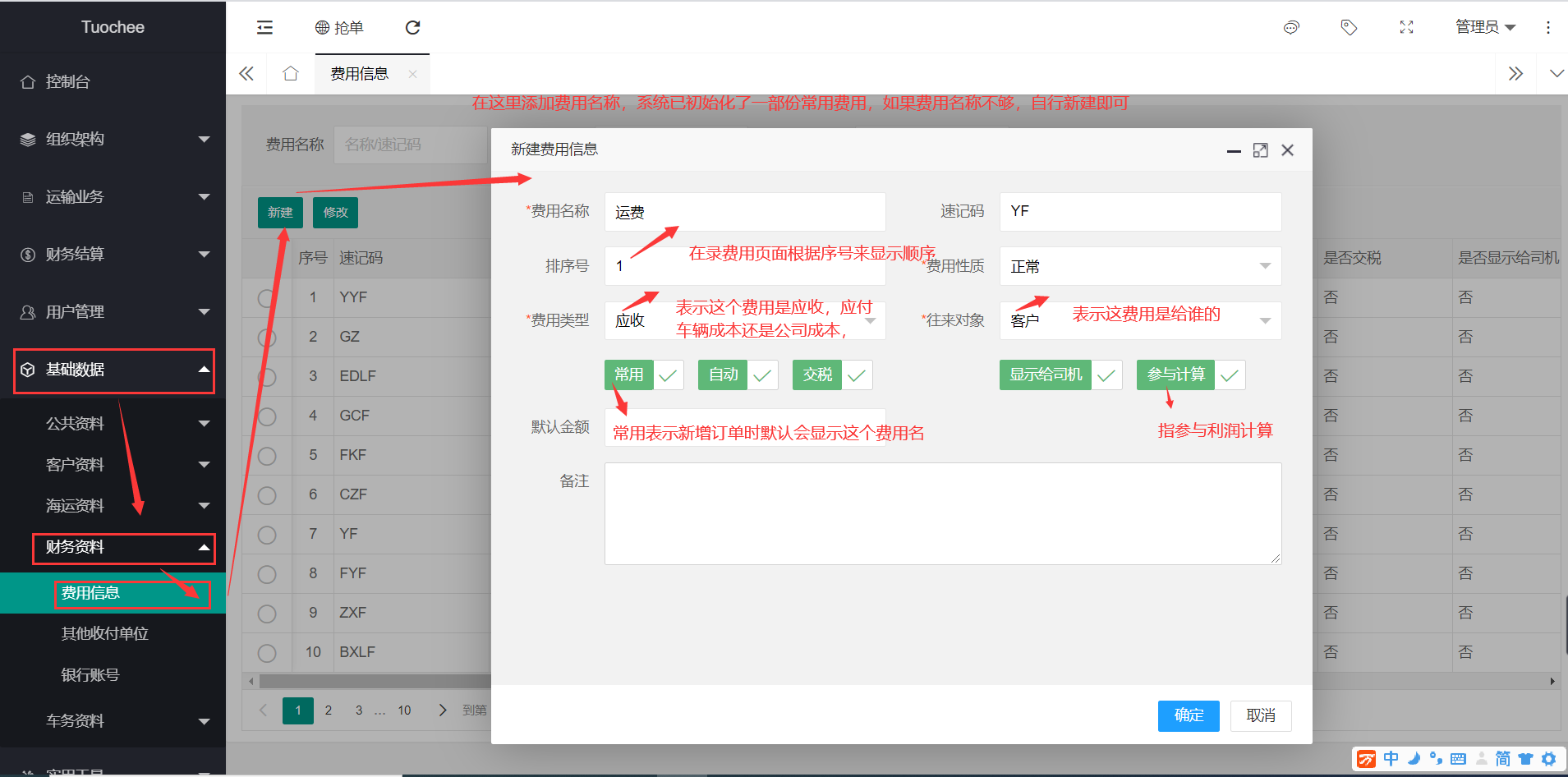This screenshot has width=1568, height=777.
Task: Select the radio button for row ZXF
Action: [266, 614]
